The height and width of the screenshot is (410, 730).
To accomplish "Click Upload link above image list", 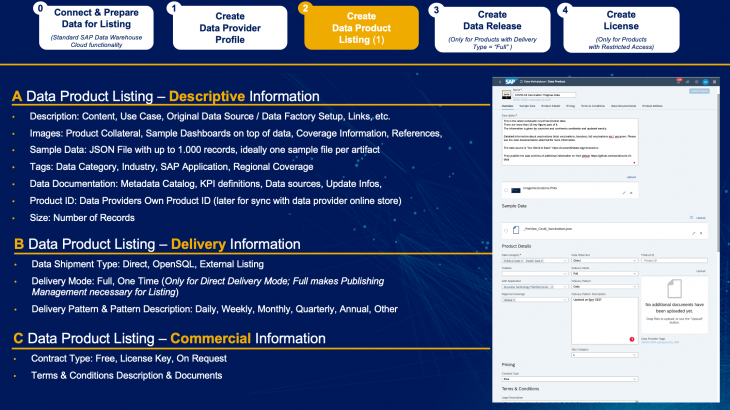I will 631,177.
